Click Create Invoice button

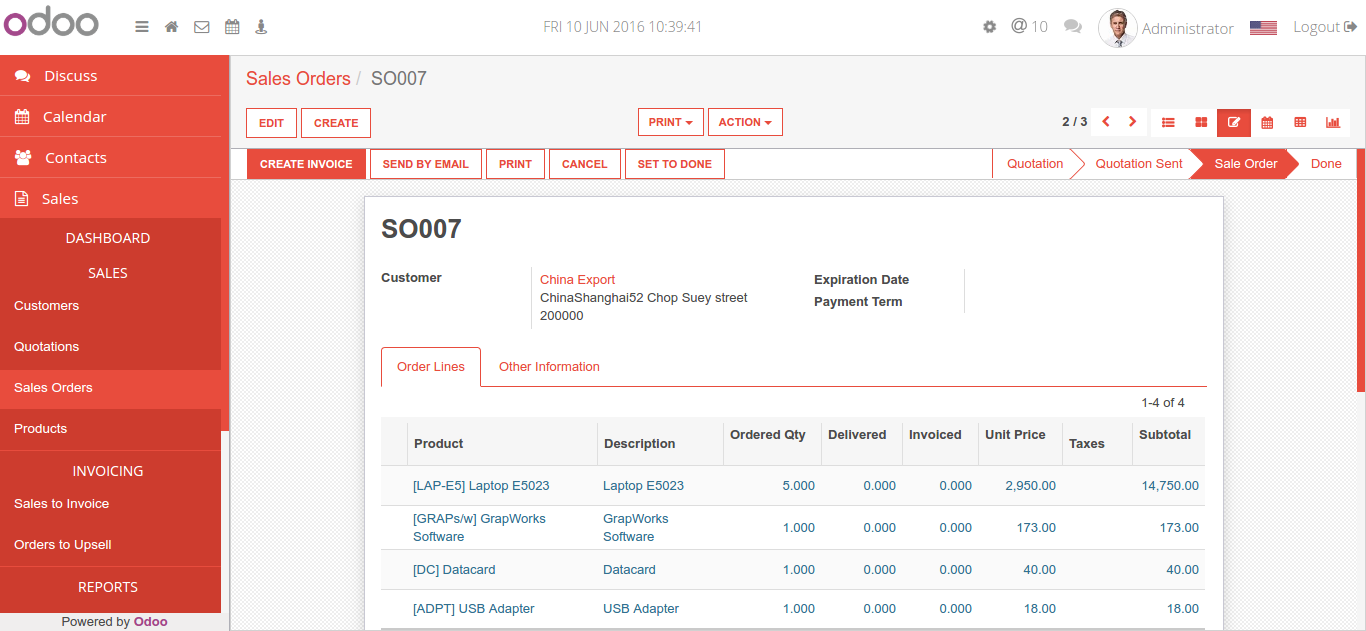coord(306,164)
